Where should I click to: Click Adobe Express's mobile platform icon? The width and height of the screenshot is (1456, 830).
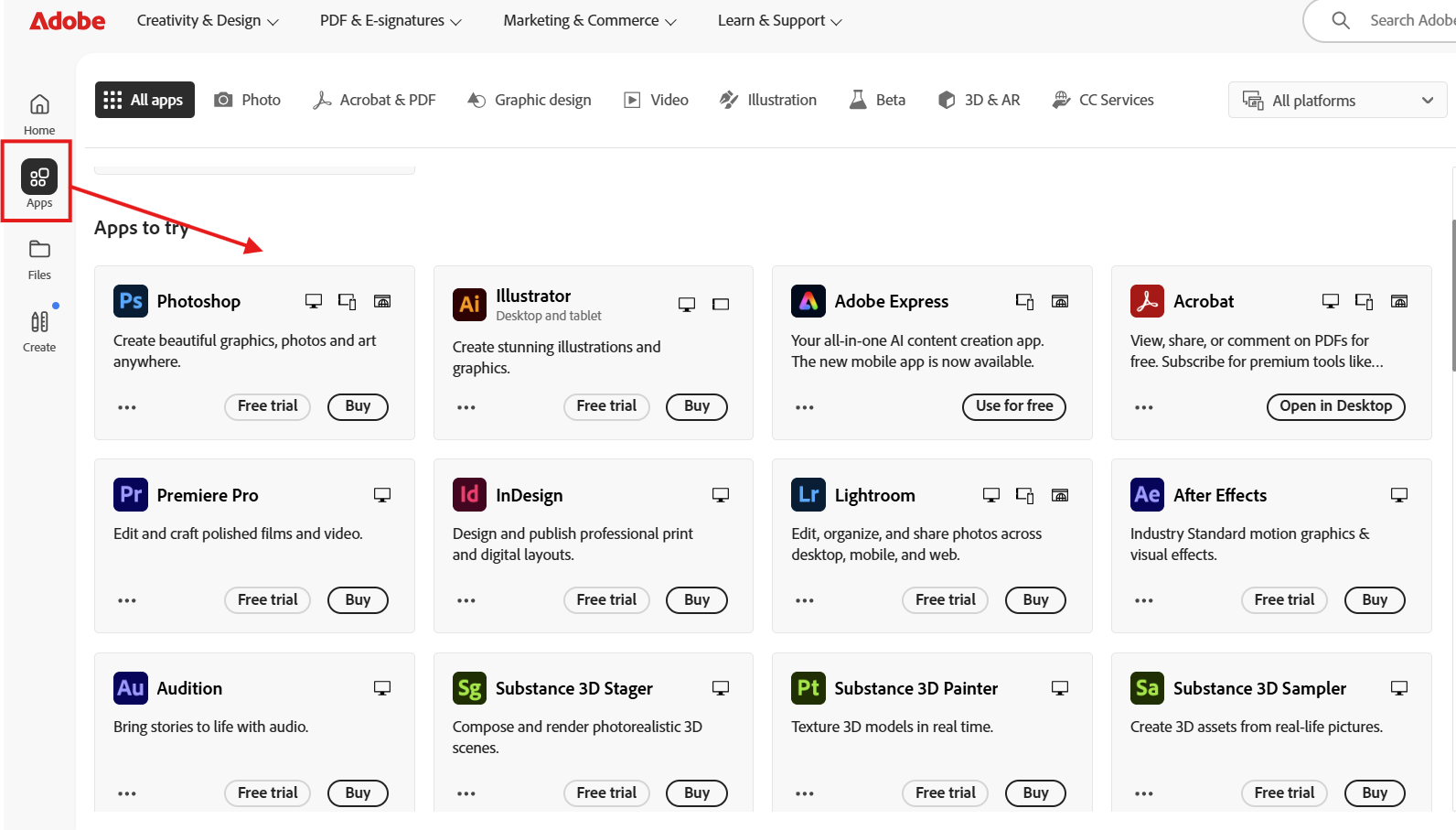click(1025, 301)
